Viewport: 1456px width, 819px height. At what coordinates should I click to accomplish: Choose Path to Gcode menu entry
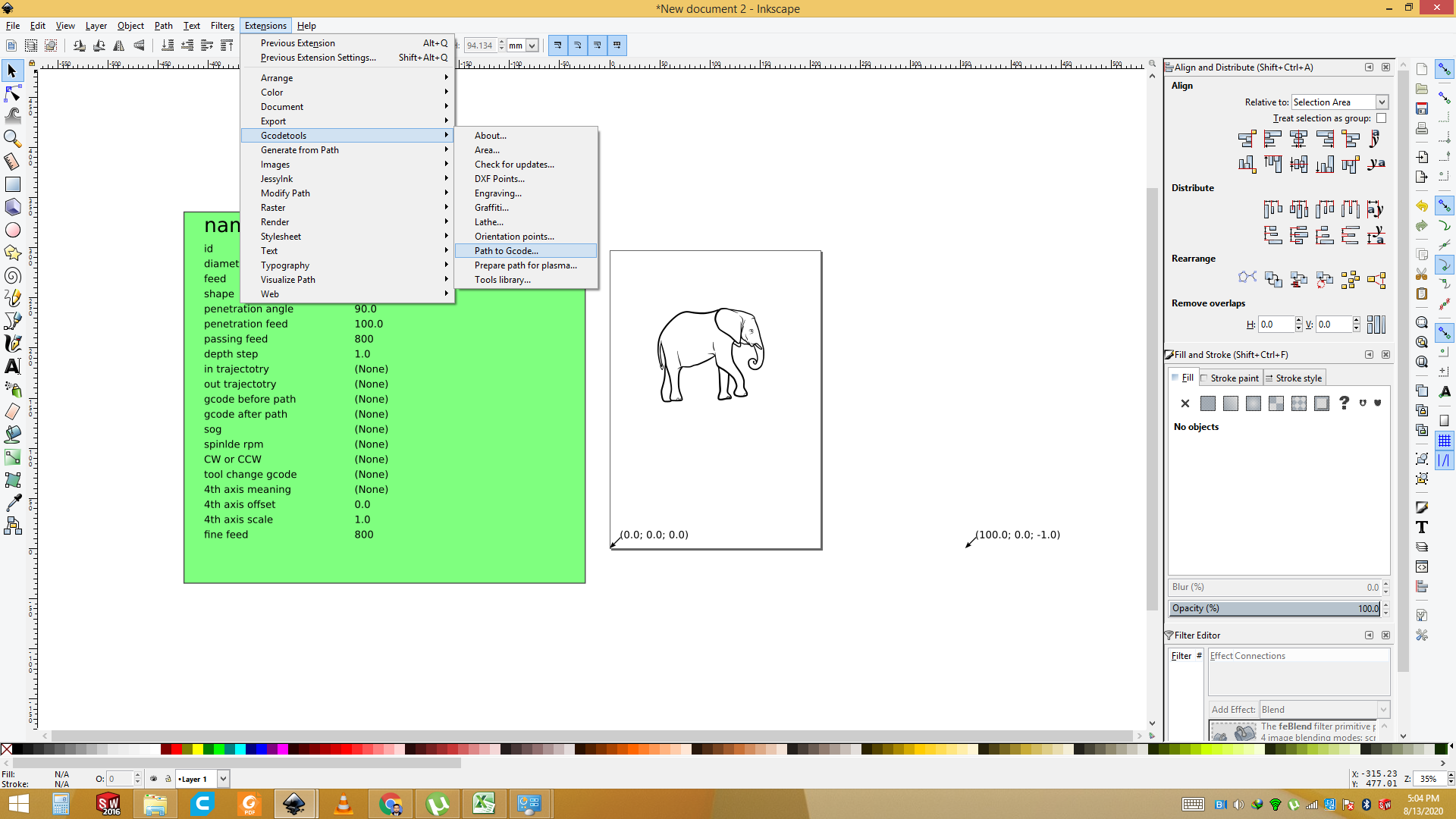(x=507, y=251)
